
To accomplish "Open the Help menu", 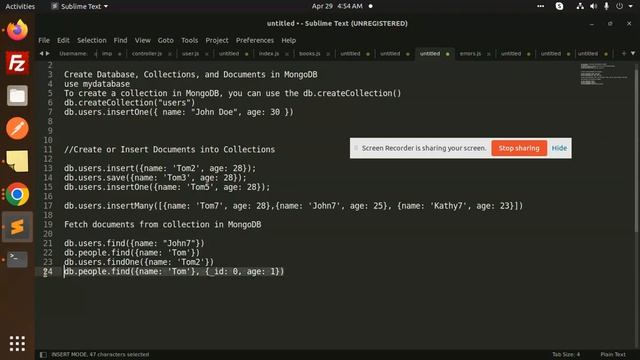I will [289, 40].
